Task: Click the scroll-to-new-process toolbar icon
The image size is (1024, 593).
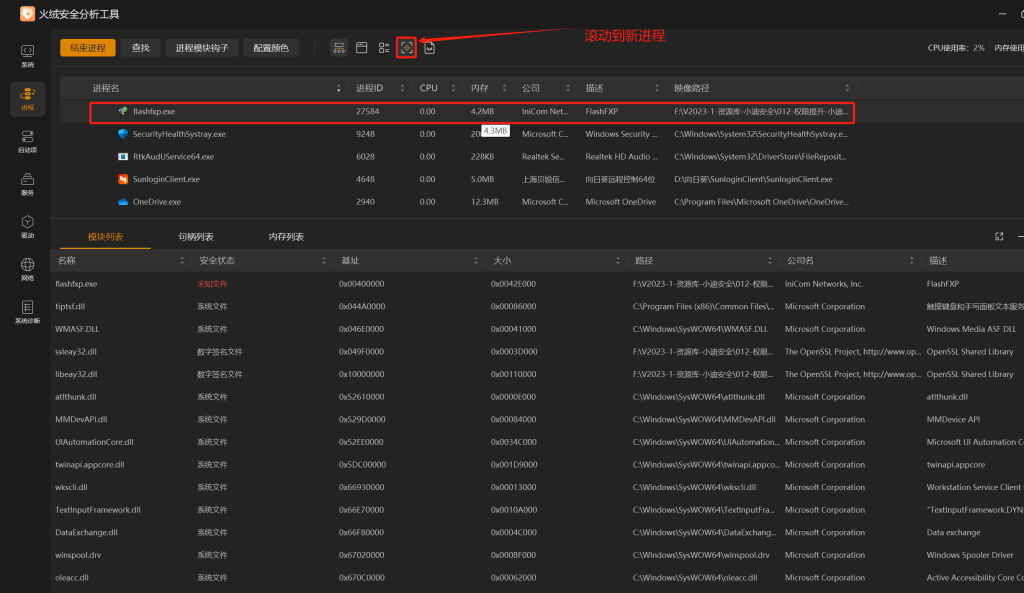Action: [406, 48]
